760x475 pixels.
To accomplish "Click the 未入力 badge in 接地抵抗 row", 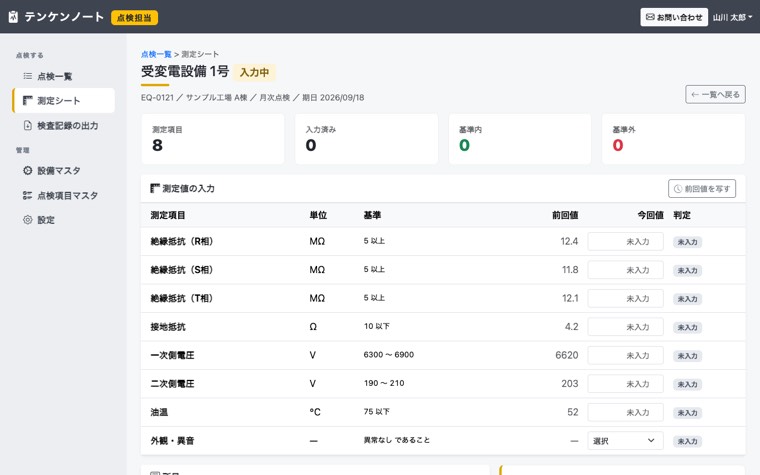I will 687,328.
